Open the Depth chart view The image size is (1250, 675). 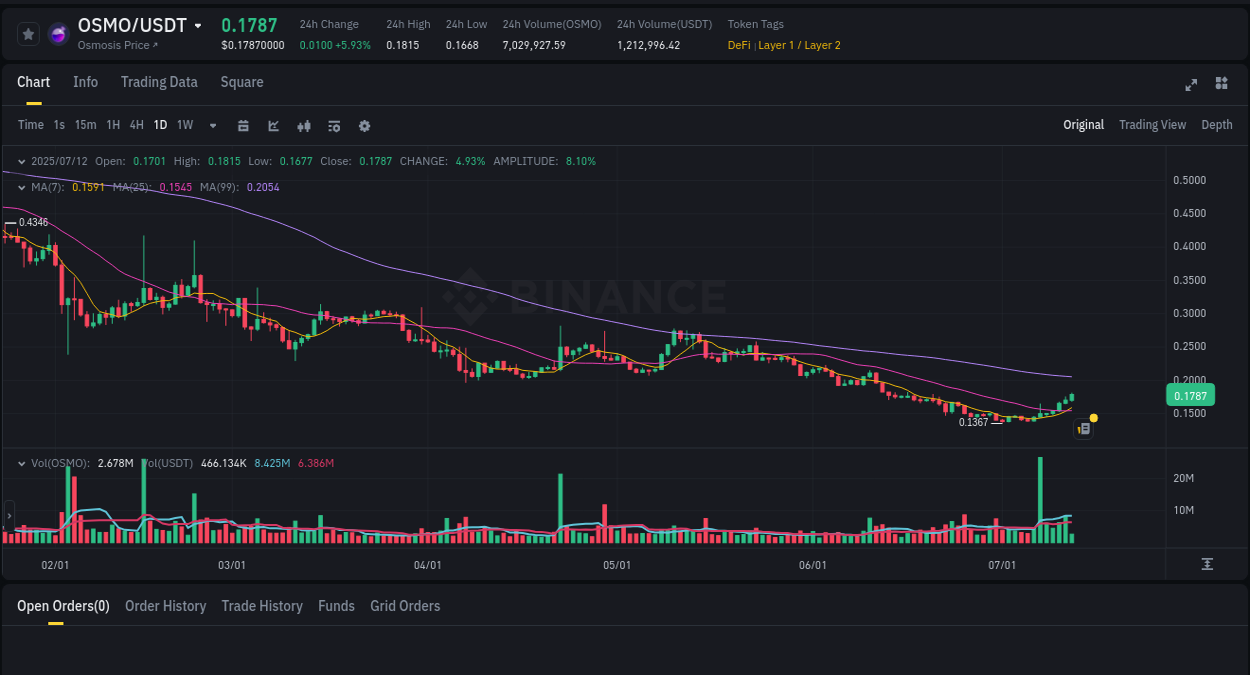(1217, 125)
